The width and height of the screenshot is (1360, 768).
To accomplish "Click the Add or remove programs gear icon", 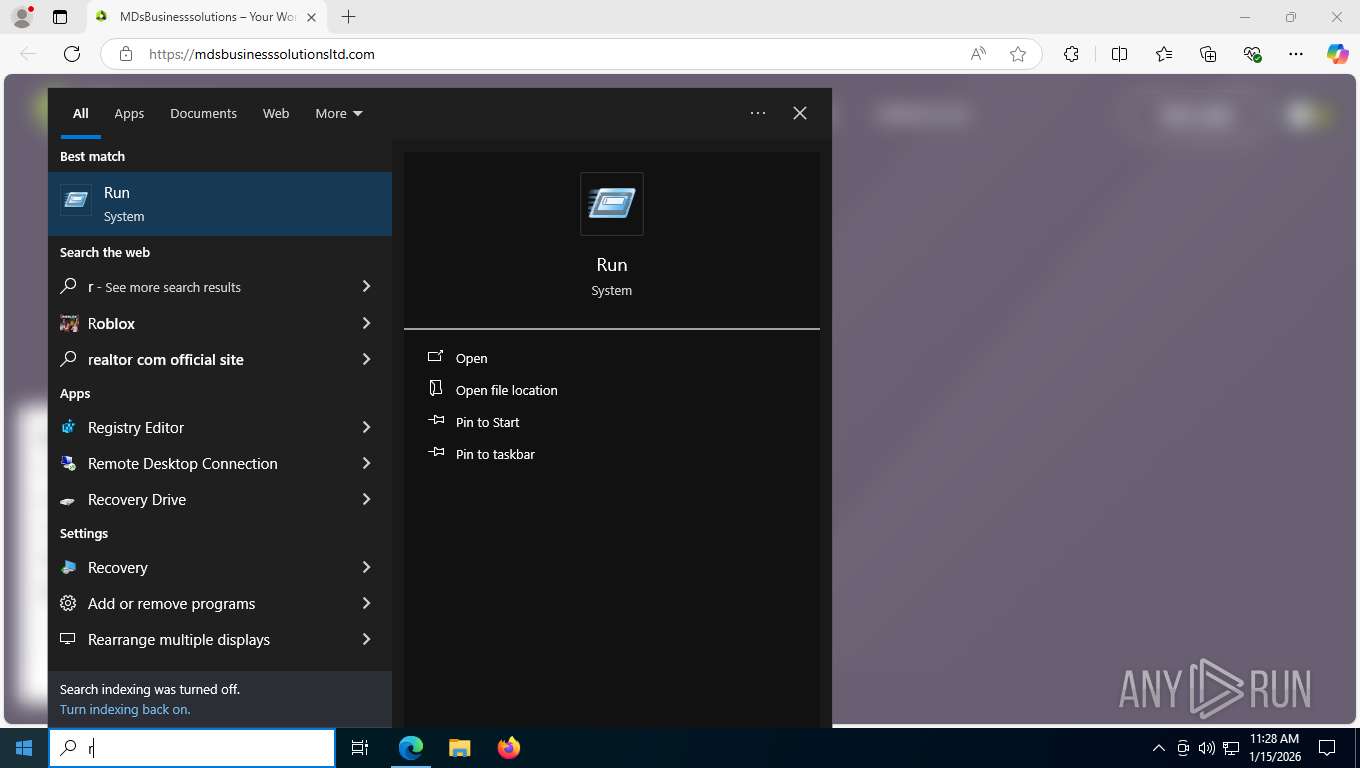I will coord(69,603).
